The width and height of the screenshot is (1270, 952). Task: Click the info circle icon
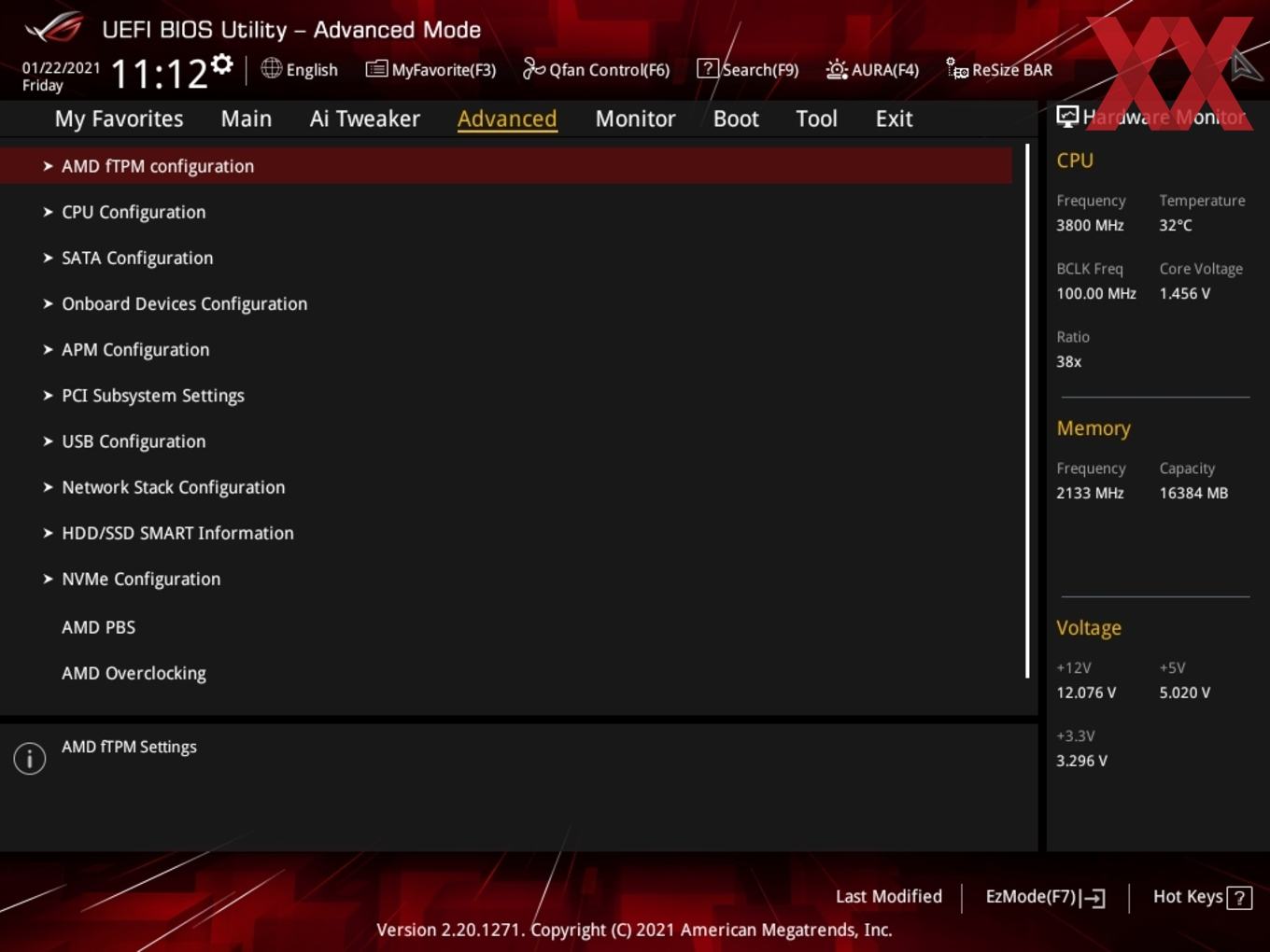pos(30,759)
